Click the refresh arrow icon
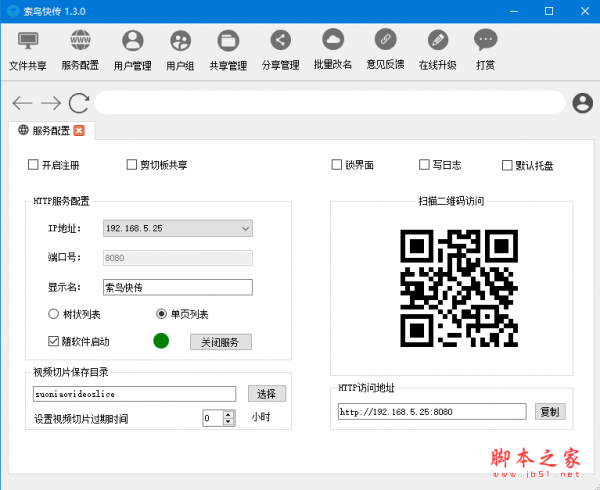The image size is (600, 490). [x=79, y=103]
